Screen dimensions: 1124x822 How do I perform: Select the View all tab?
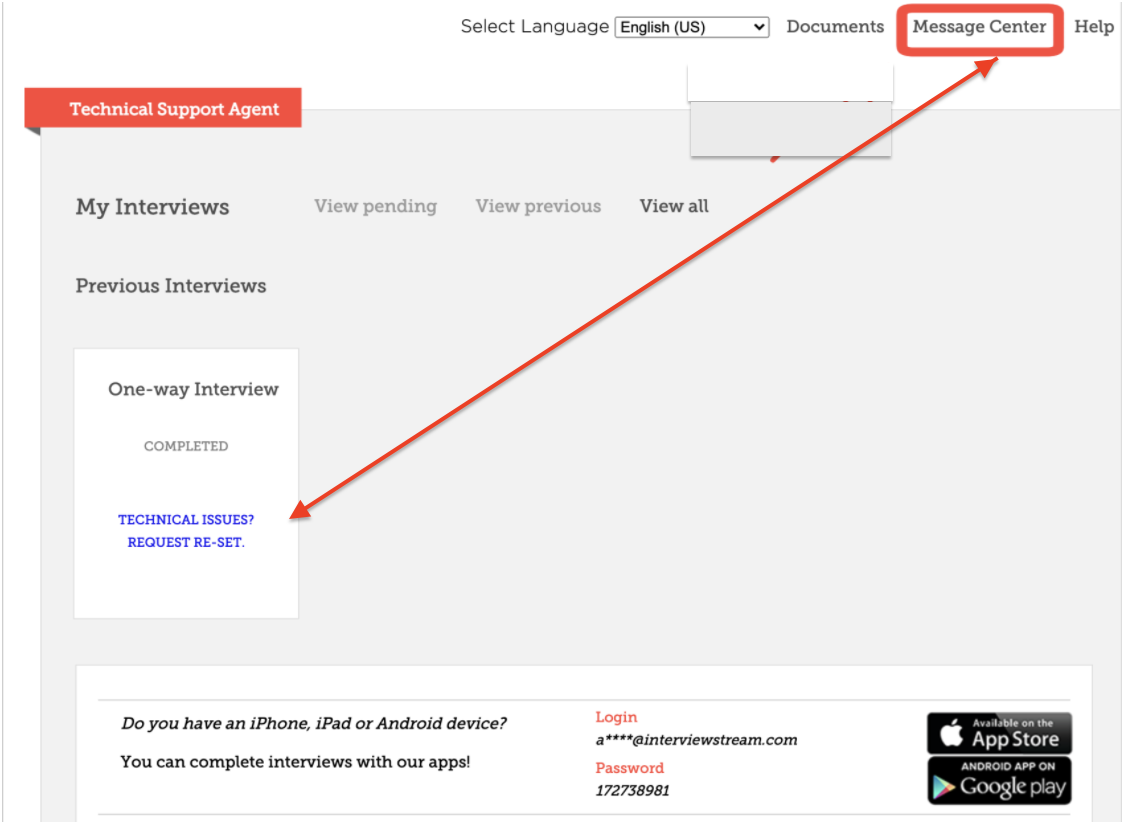(x=674, y=206)
